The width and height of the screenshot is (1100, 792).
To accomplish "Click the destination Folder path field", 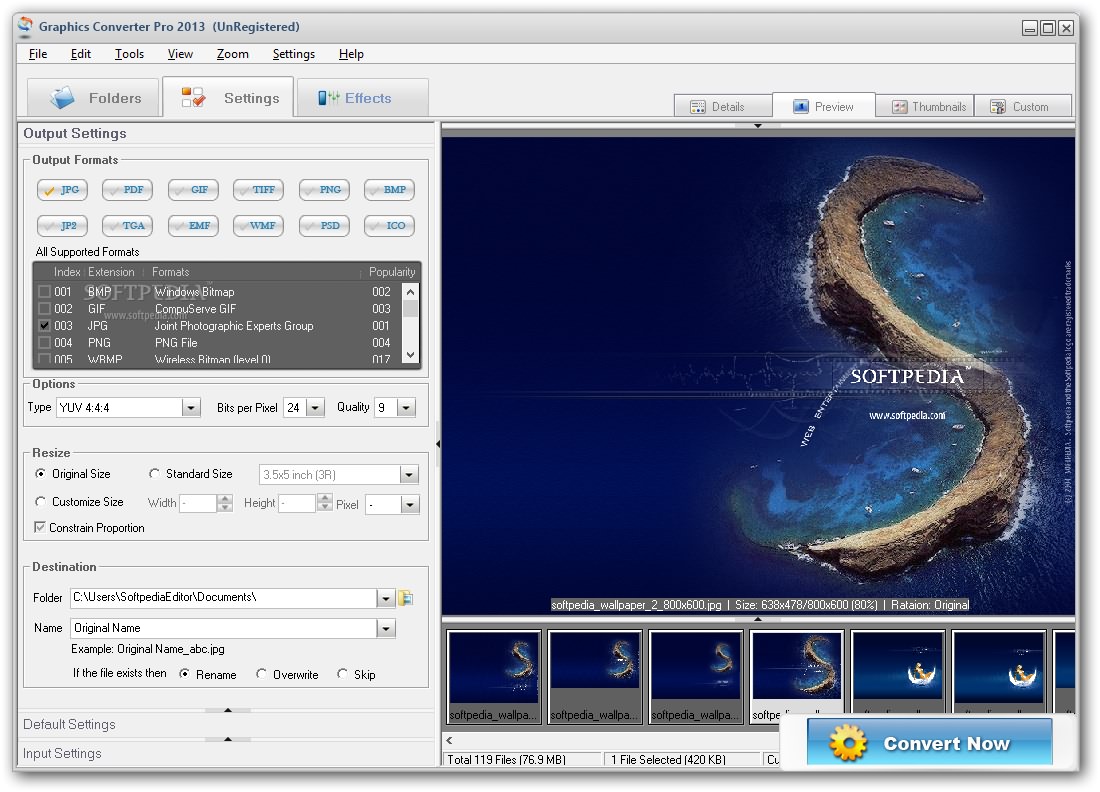I will click(x=224, y=598).
